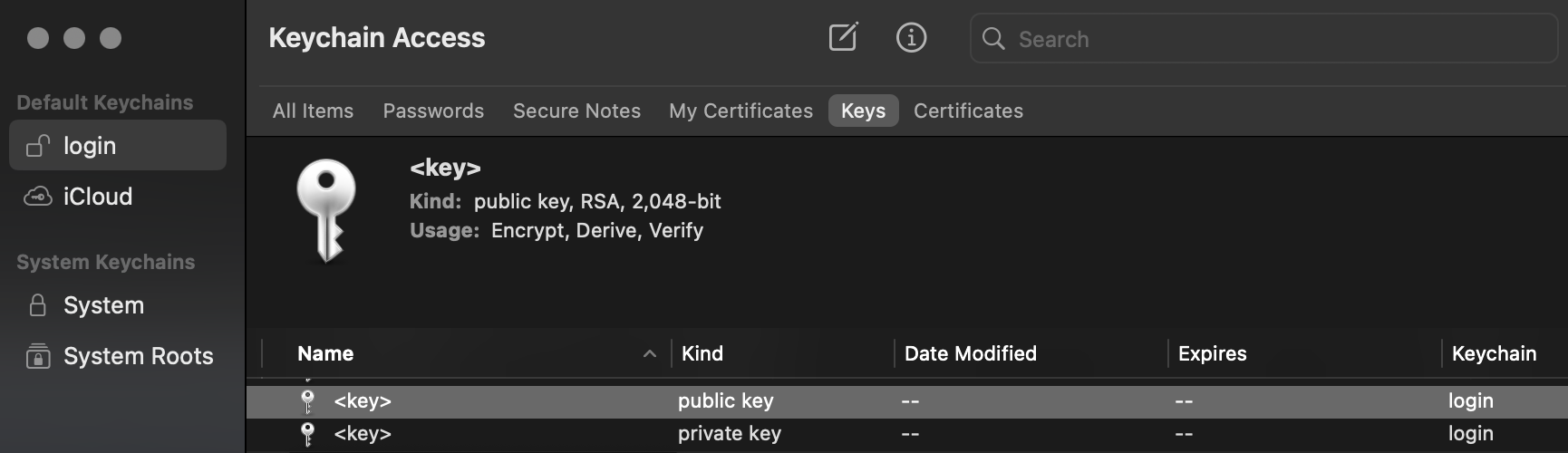Click key icon of the public key row
The width and height of the screenshot is (1568, 453).
[x=307, y=400]
